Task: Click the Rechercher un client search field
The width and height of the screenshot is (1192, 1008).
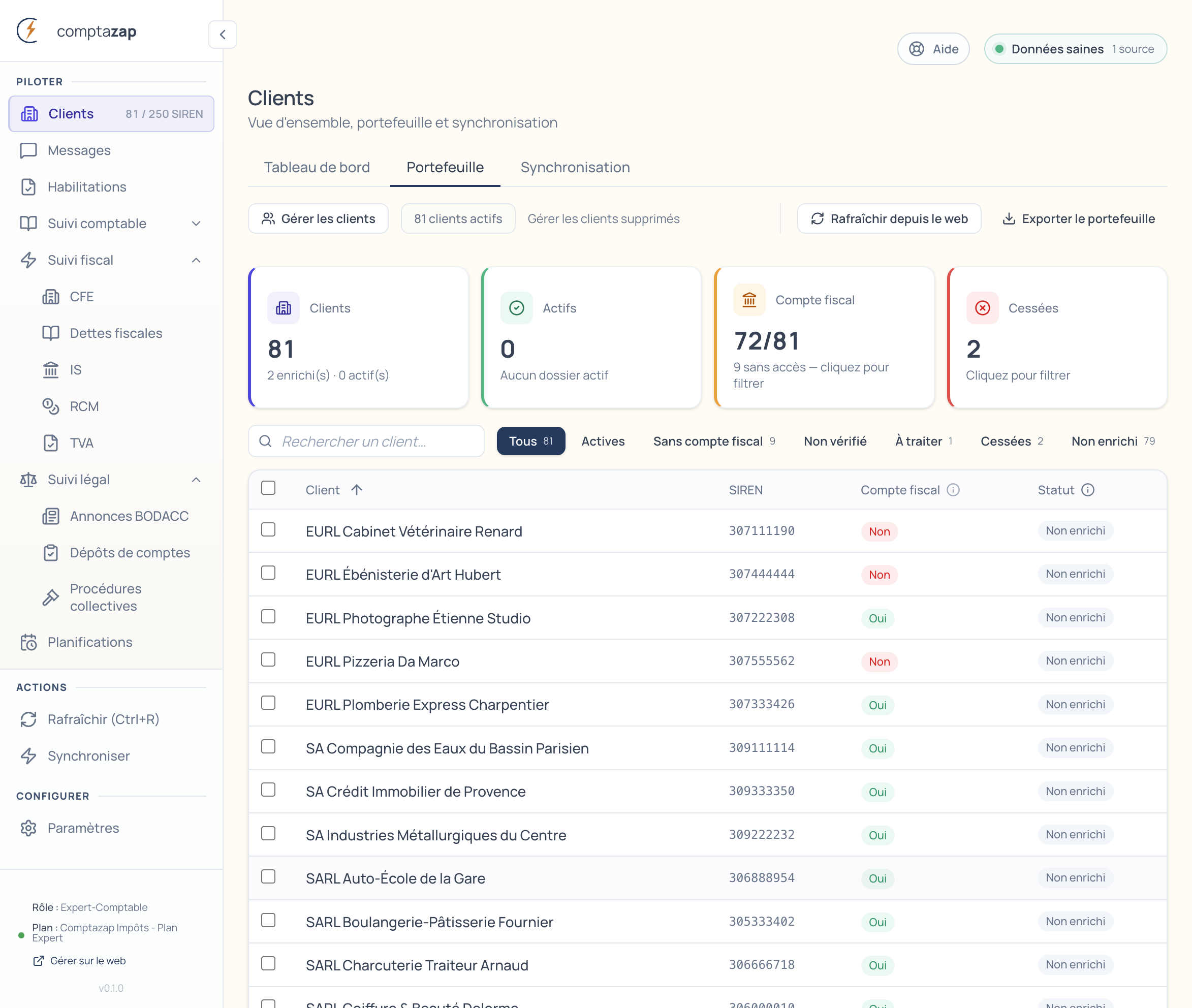Action: (x=366, y=441)
